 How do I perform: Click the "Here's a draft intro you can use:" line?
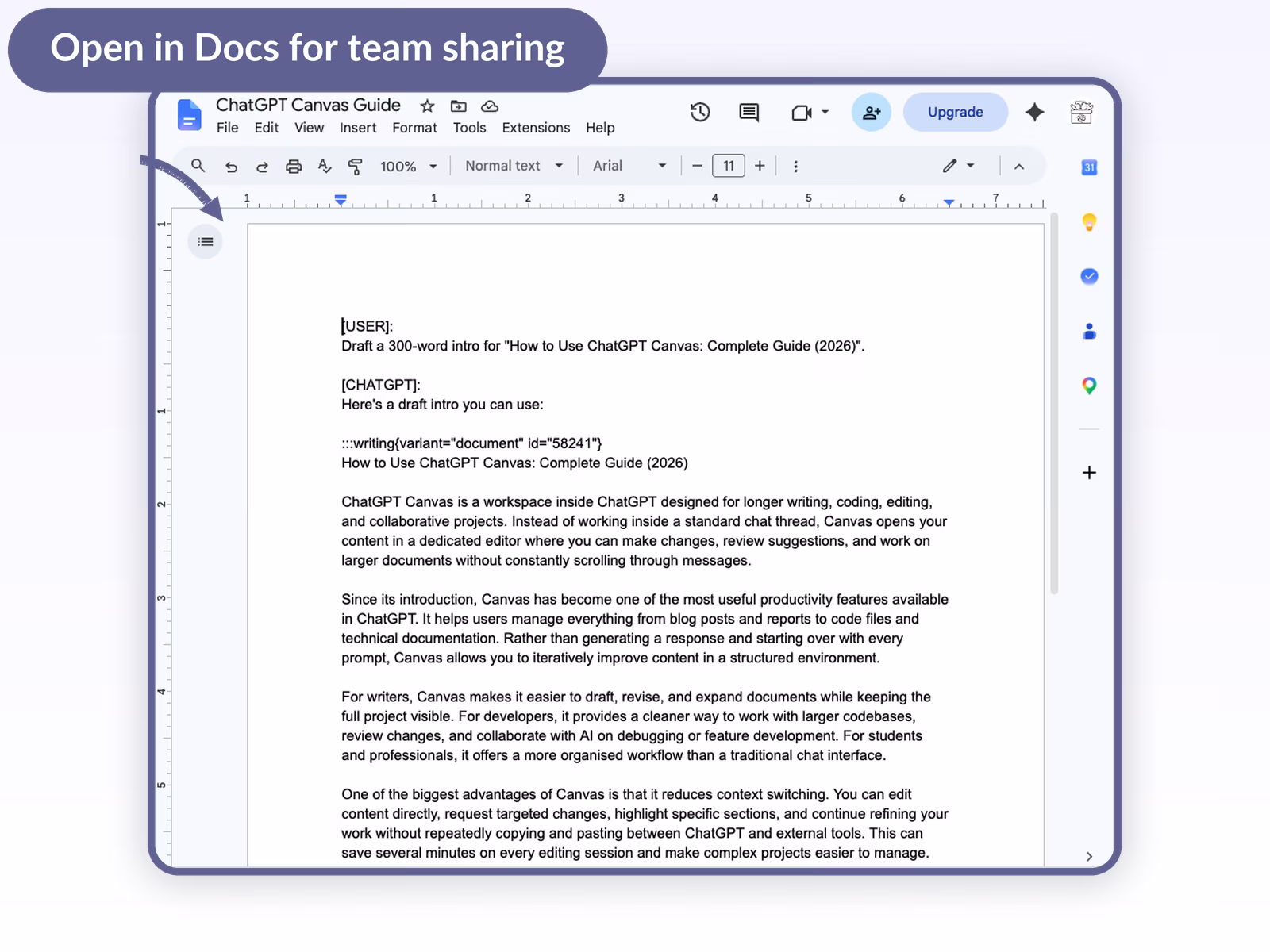pyautogui.click(x=442, y=405)
